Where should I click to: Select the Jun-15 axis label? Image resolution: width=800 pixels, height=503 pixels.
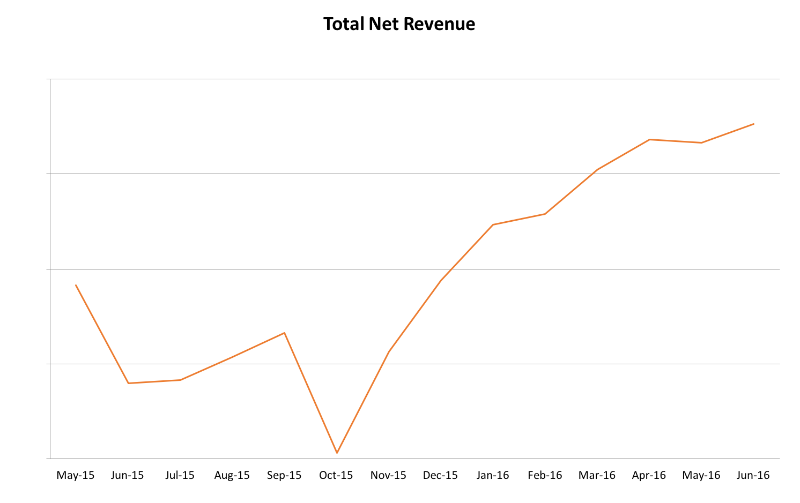point(127,475)
